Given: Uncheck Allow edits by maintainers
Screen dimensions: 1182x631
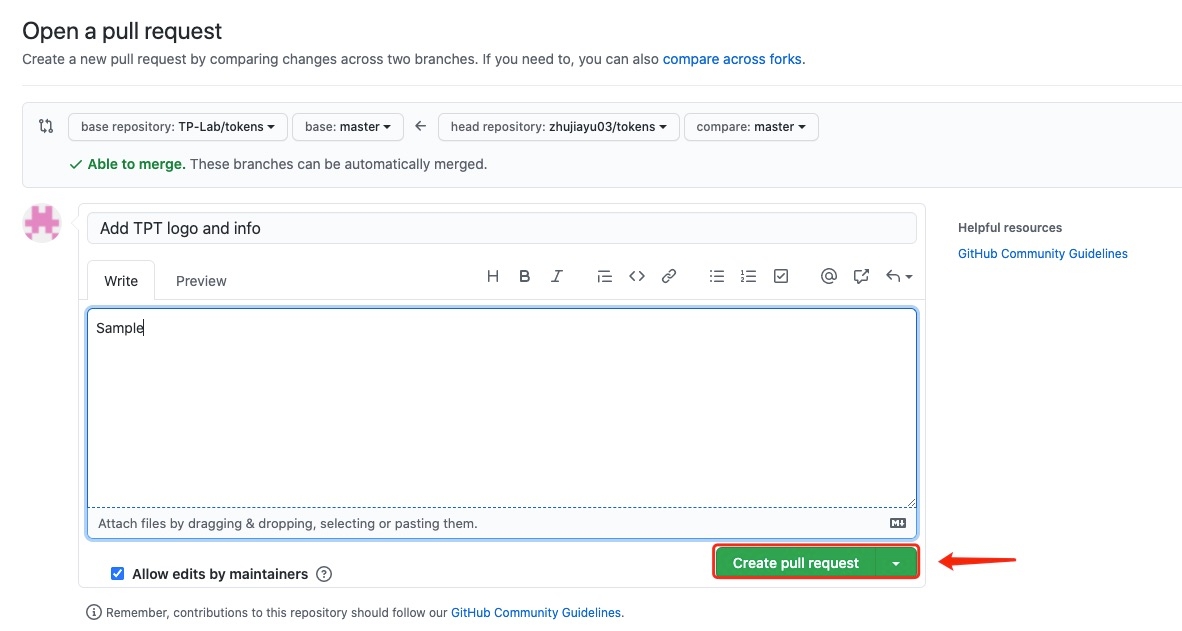Looking at the screenshot, I should coord(118,574).
